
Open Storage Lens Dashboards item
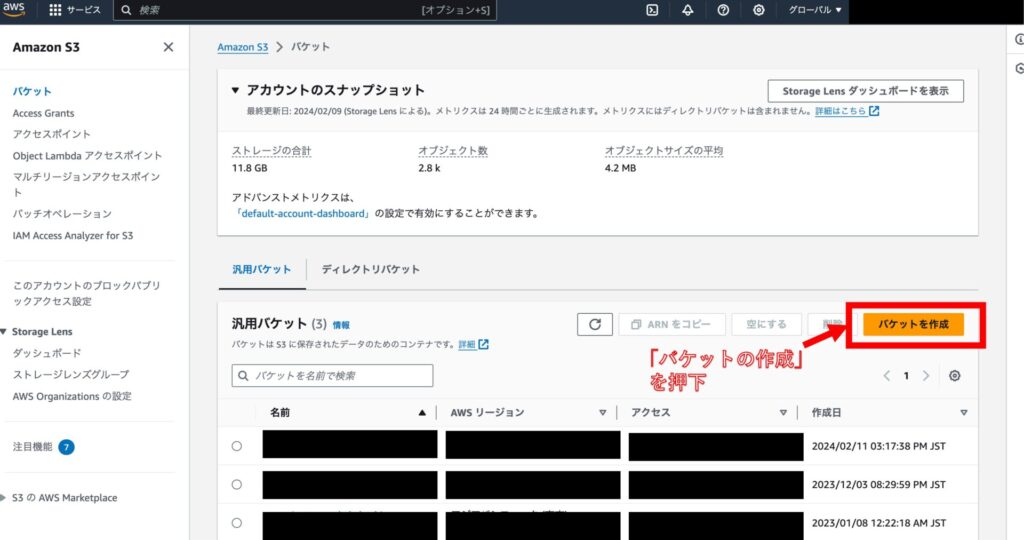tap(46, 353)
